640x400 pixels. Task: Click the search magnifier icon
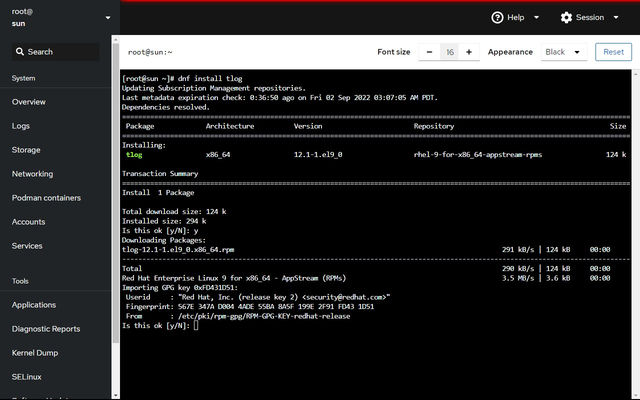(x=20, y=51)
